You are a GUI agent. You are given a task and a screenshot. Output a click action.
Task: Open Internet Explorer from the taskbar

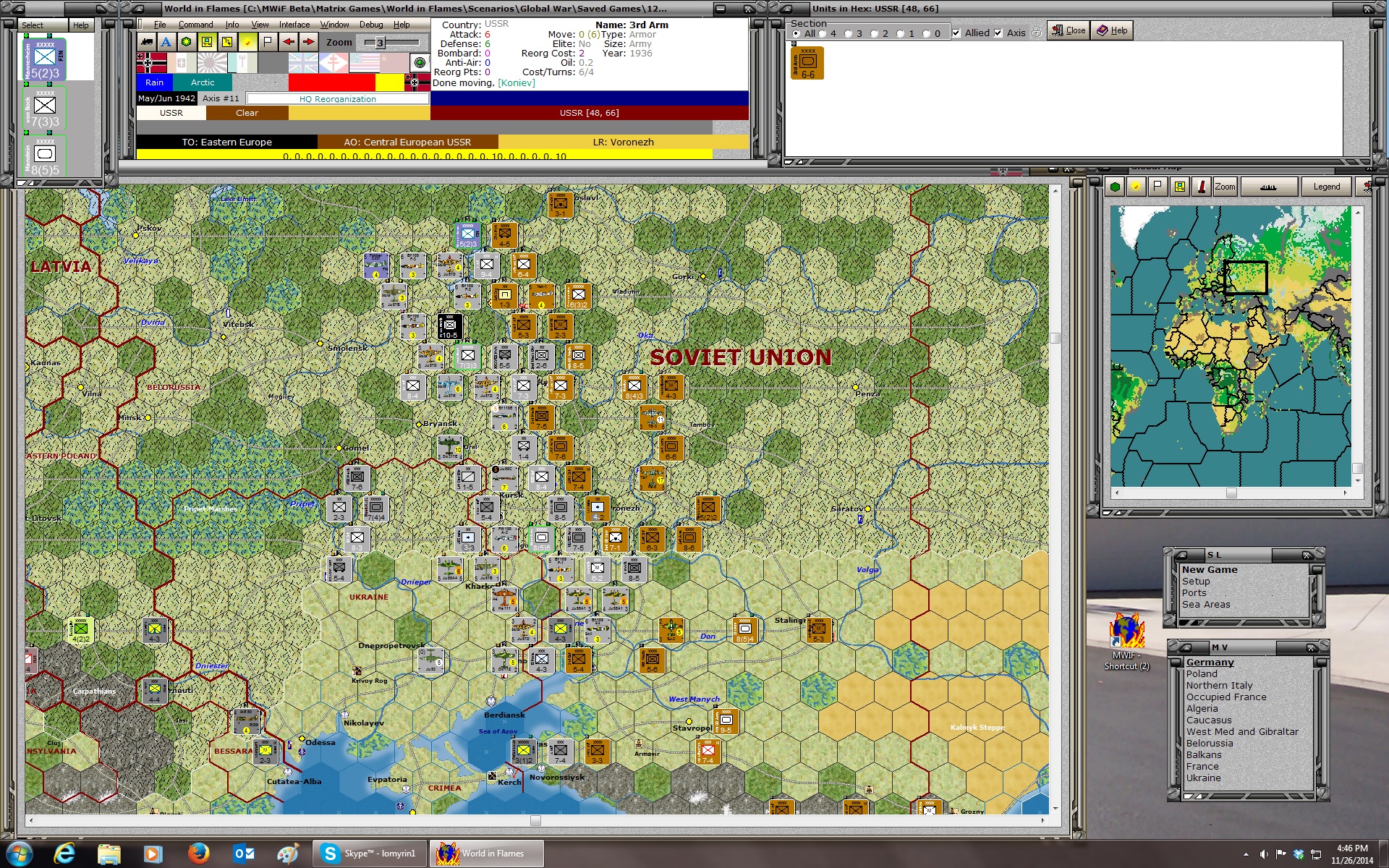pos(64,854)
